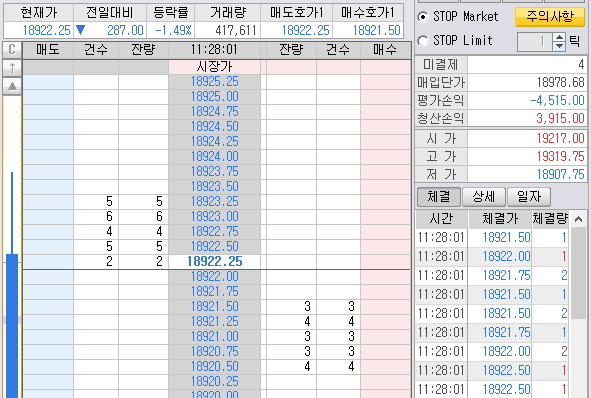The height and width of the screenshot is (398, 591).
Task: Click price 18924.25 in the ladder
Action: (x=214, y=142)
